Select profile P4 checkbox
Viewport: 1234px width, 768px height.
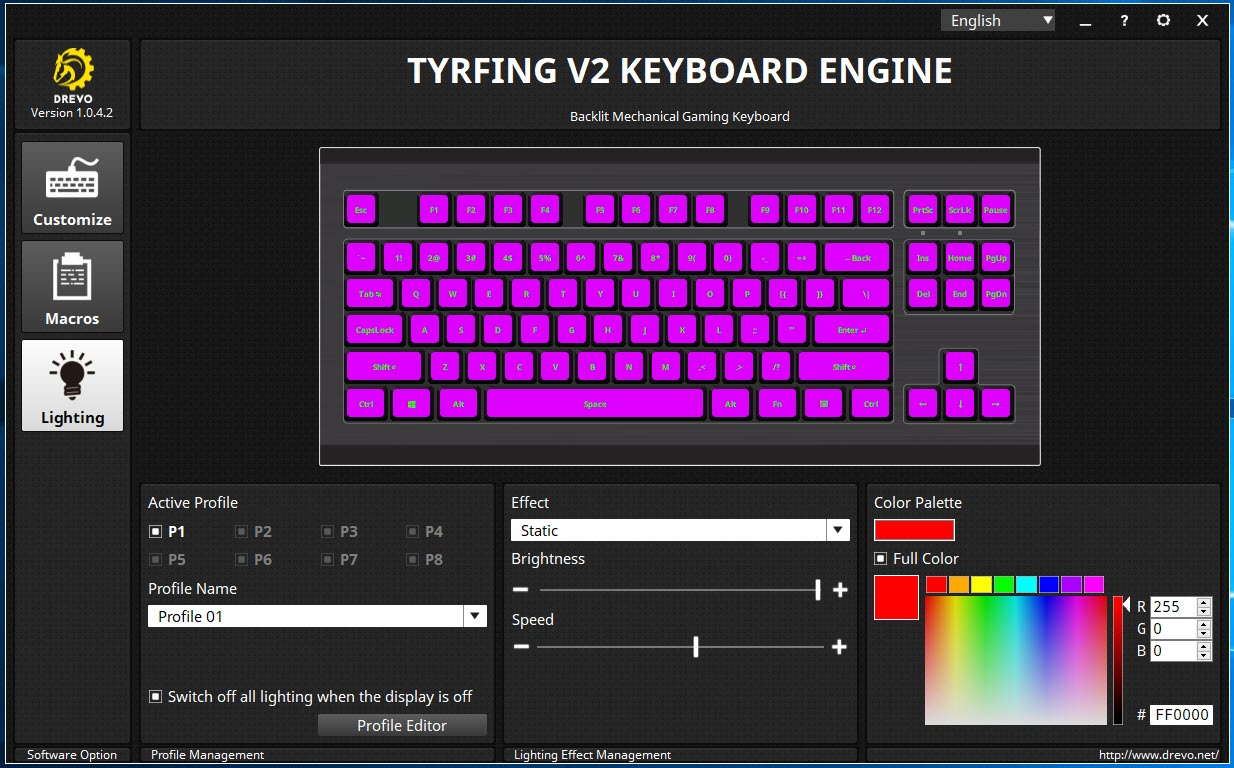pyautogui.click(x=412, y=531)
